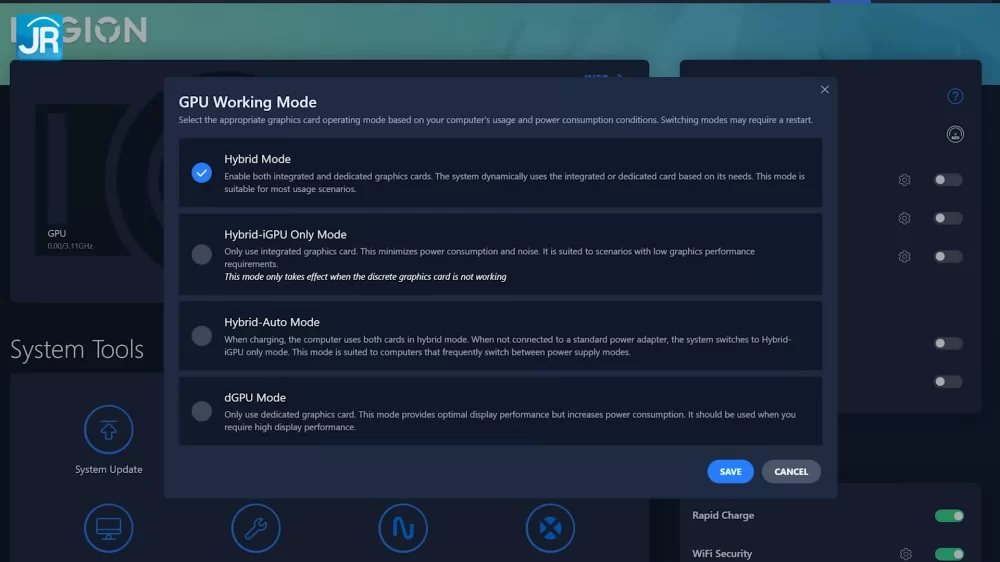Save the GPU working mode selection
This screenshot has width=1000, height=562.
click(x=730, y=471)
